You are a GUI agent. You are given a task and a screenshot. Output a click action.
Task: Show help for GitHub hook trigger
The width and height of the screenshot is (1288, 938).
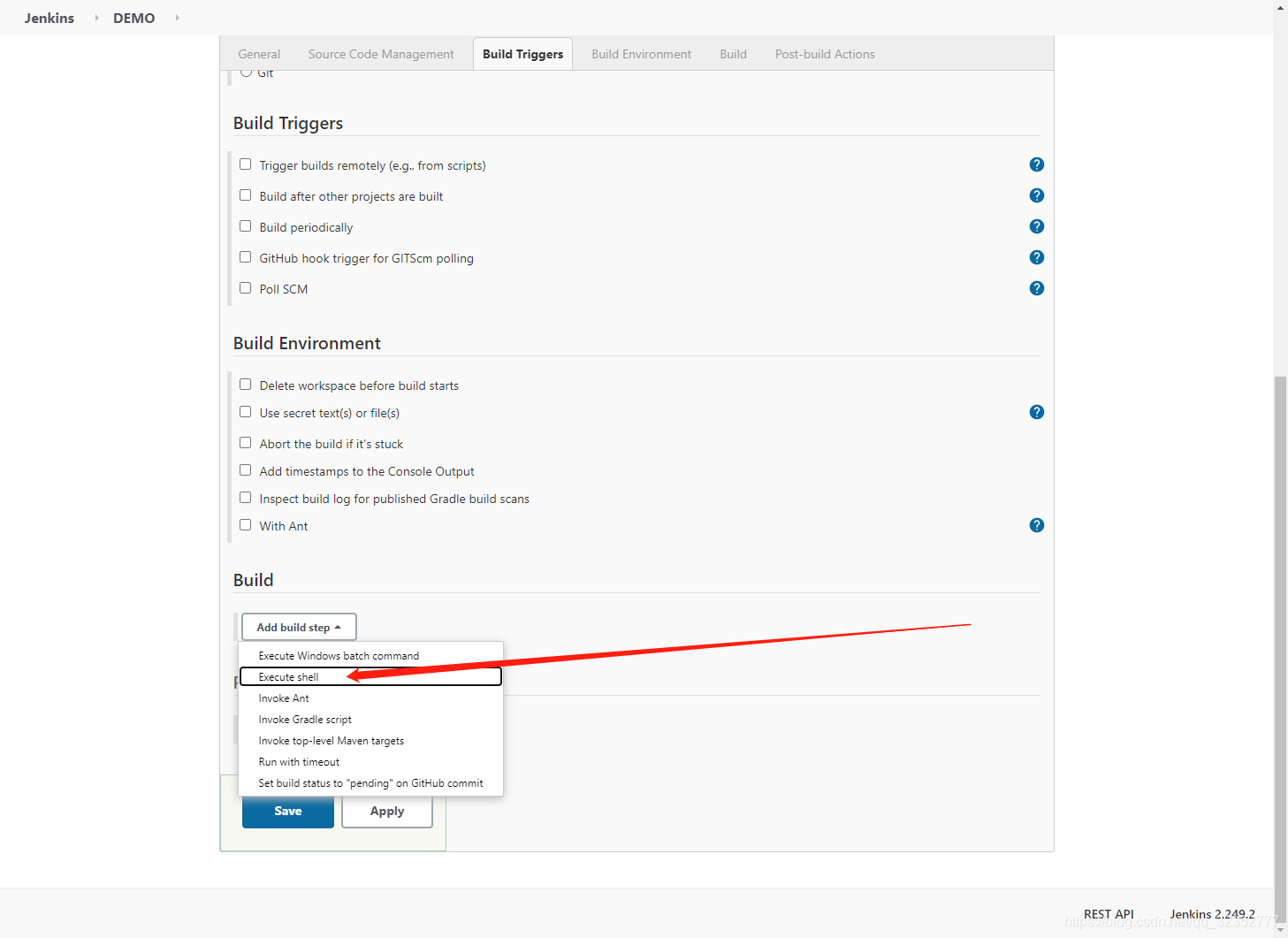pyautogui.click(x=1037, y=257)
